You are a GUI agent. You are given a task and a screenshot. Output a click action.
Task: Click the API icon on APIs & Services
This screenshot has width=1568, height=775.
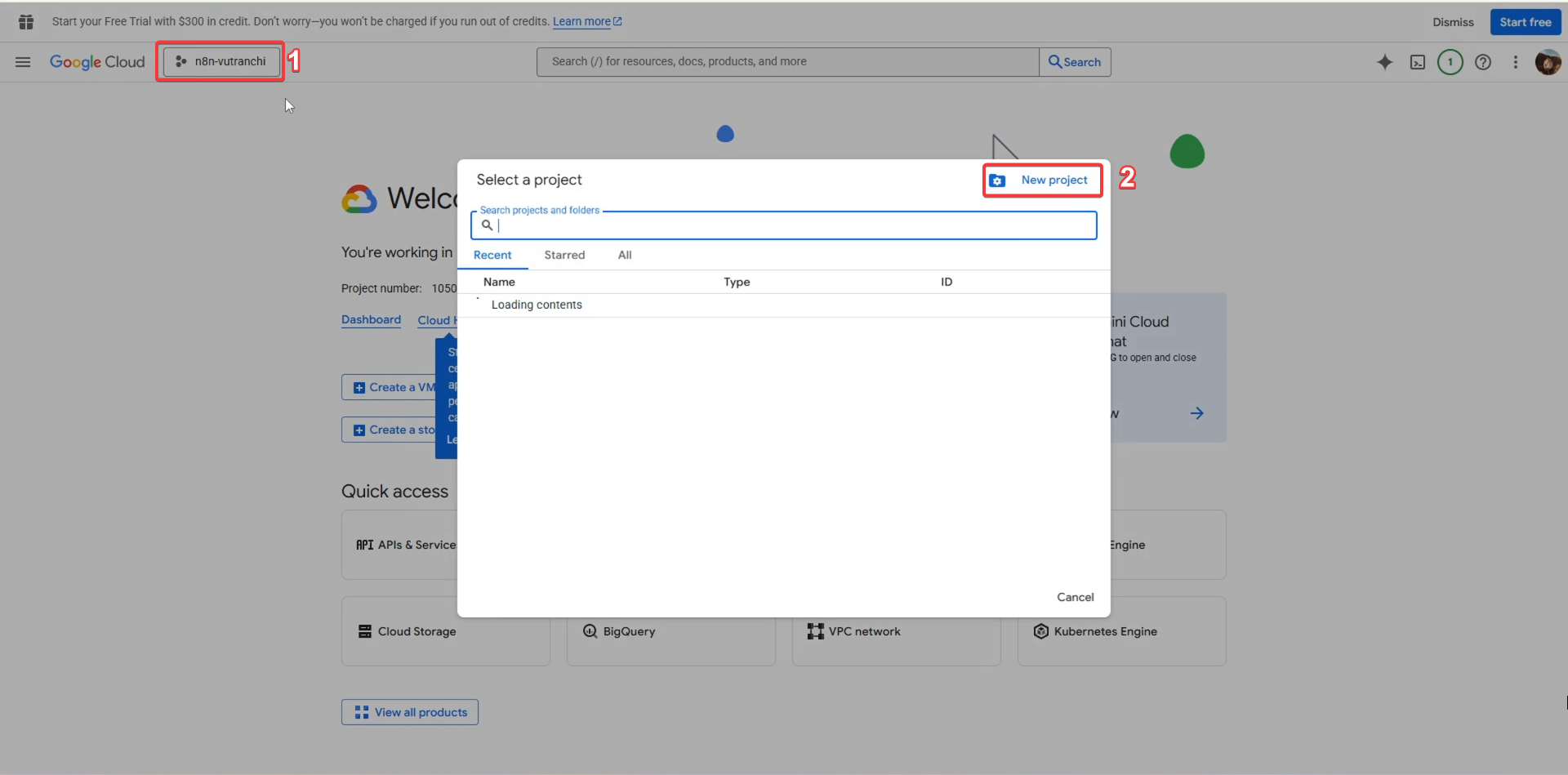[364, 545]
